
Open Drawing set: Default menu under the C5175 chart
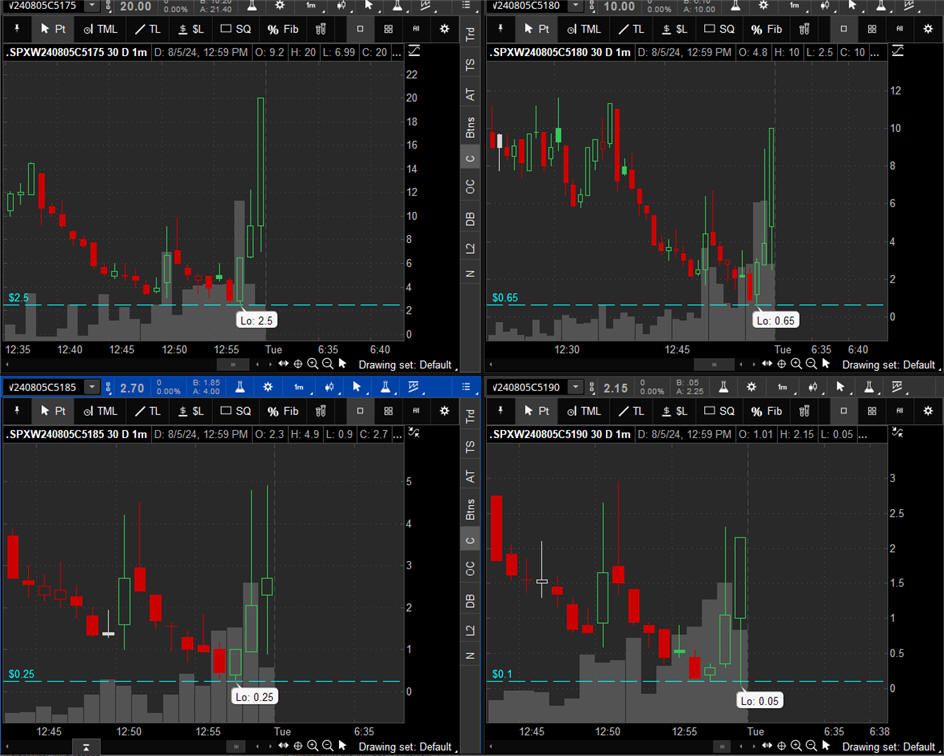[407, 365]
